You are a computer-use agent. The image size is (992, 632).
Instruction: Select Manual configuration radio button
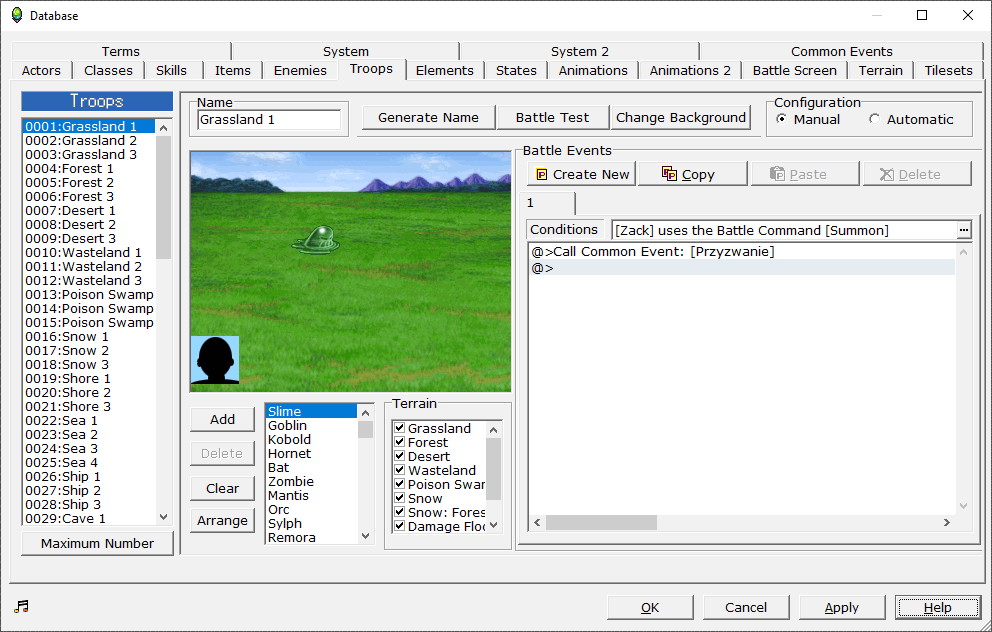coord(782,119)
